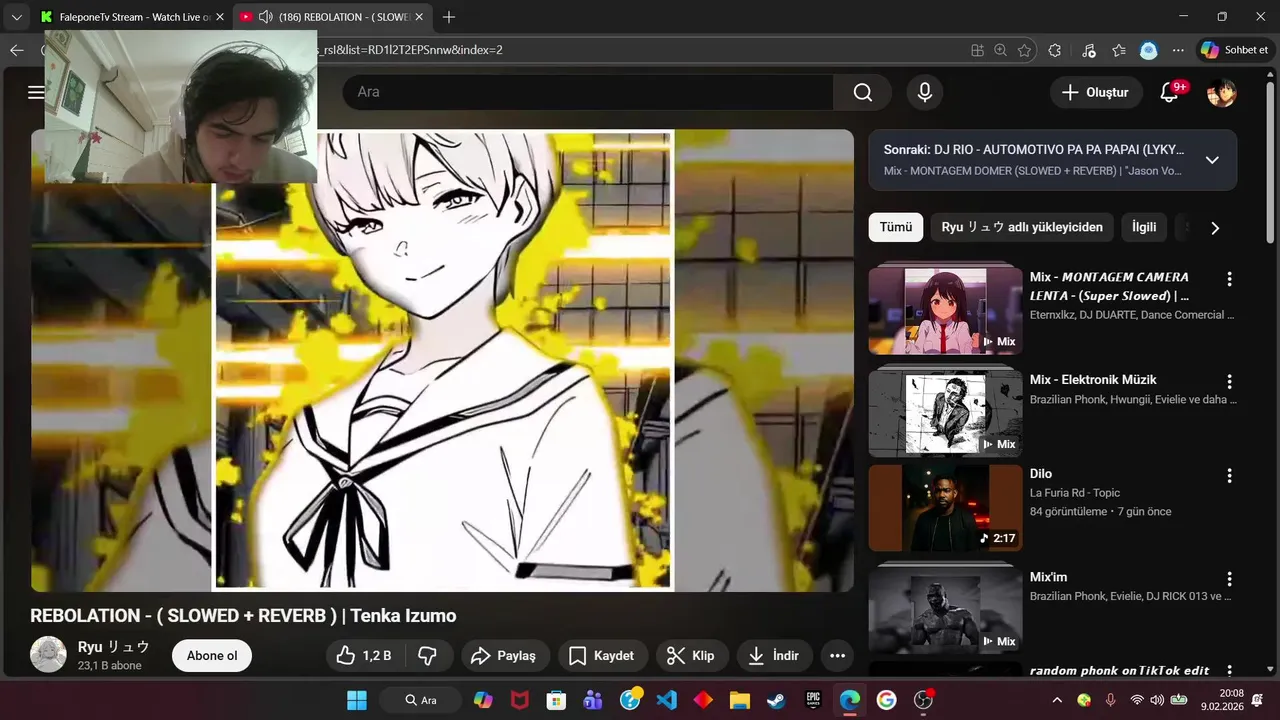This screenshot has width=1280, height=720.
Task: Show hidden system tray icons chevron
Action: (1057, 700)
